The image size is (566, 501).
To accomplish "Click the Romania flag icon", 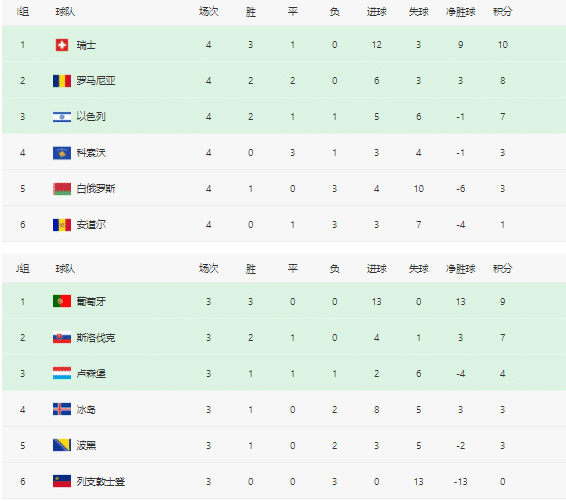I will [62, 81].
